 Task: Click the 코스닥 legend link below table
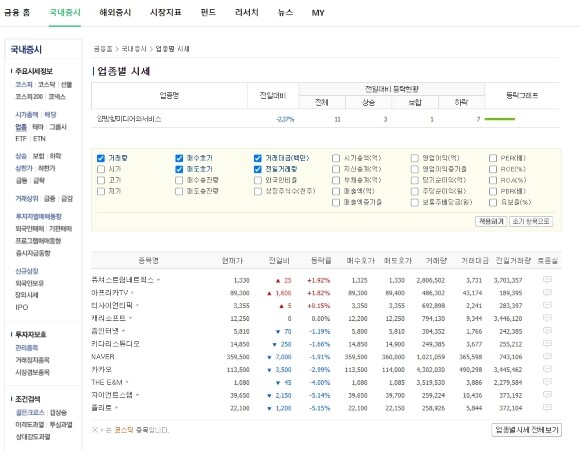click(x=124, y=430)
